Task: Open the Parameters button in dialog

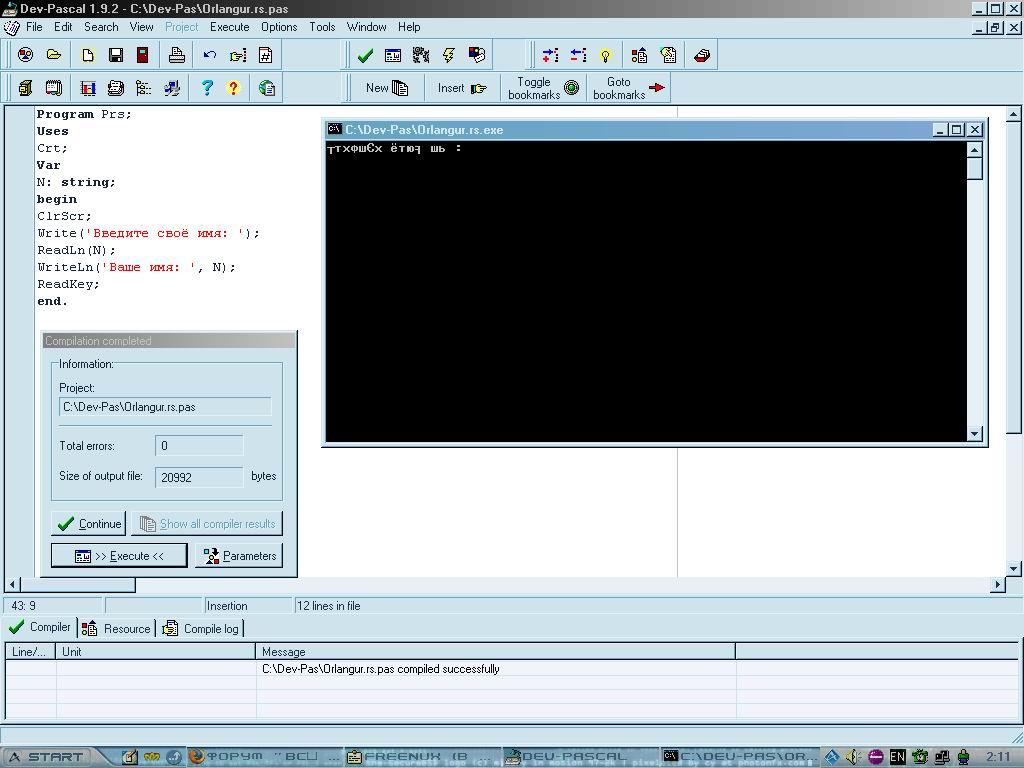Action: (x=240, y=556)
